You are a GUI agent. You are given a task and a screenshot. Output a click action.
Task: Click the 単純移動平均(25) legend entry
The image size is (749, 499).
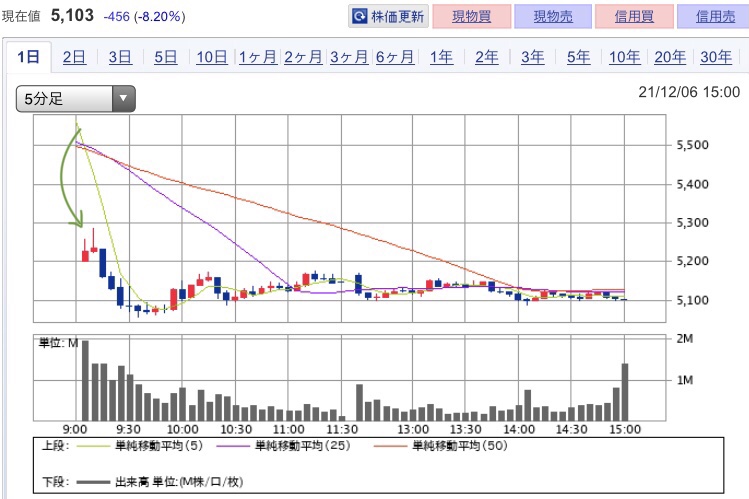pos(284,446)
